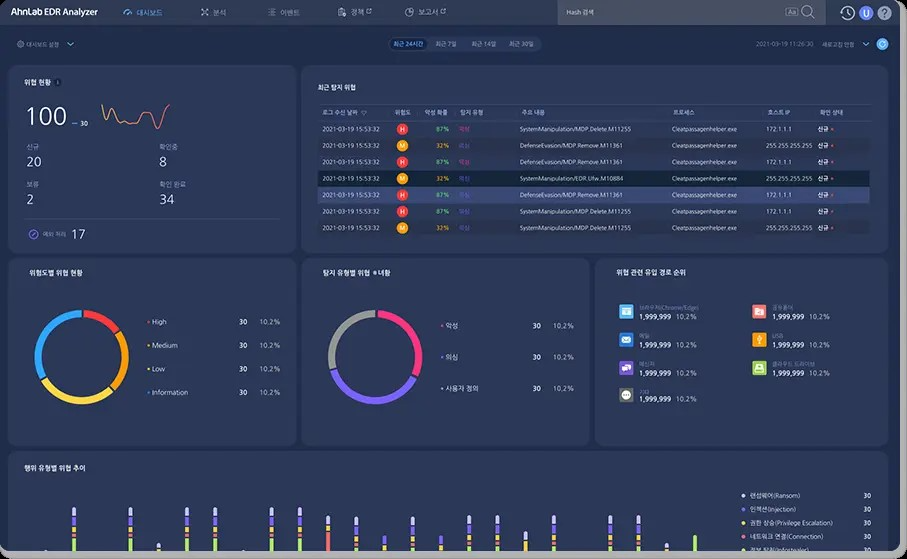
Task: Click the help question mark icon
Action: (884, 13)
